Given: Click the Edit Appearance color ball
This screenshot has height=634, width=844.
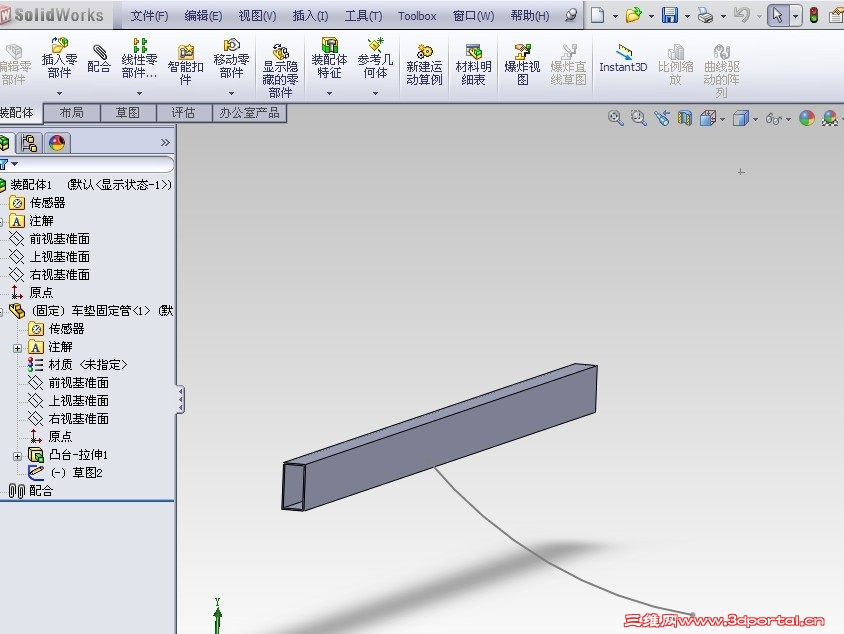Looking at the screenshot, I should (x=807, y=118).
